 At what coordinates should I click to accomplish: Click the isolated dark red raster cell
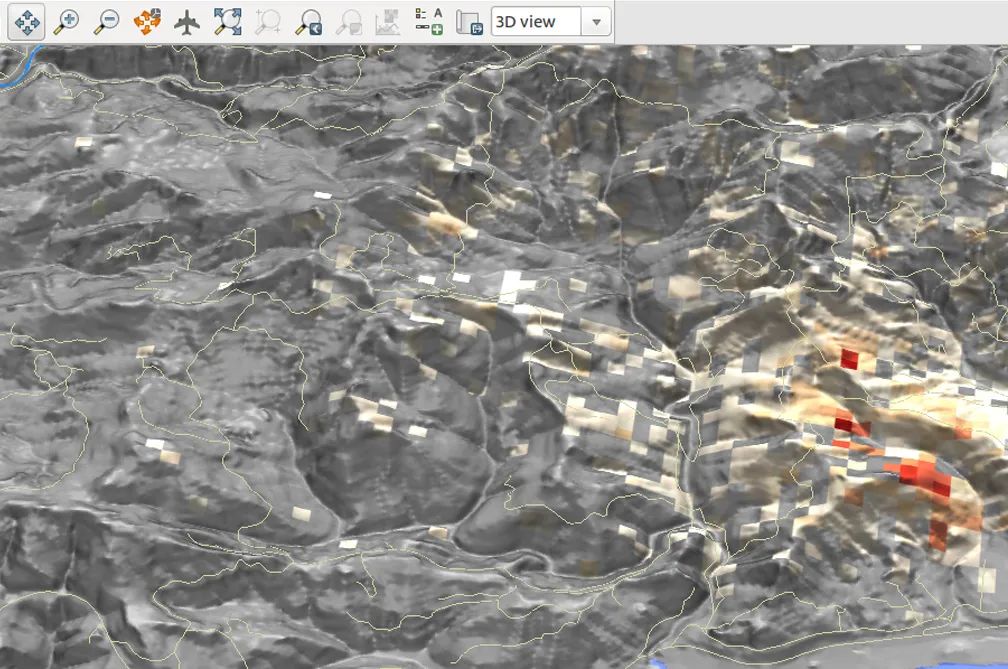pos(849,358)
